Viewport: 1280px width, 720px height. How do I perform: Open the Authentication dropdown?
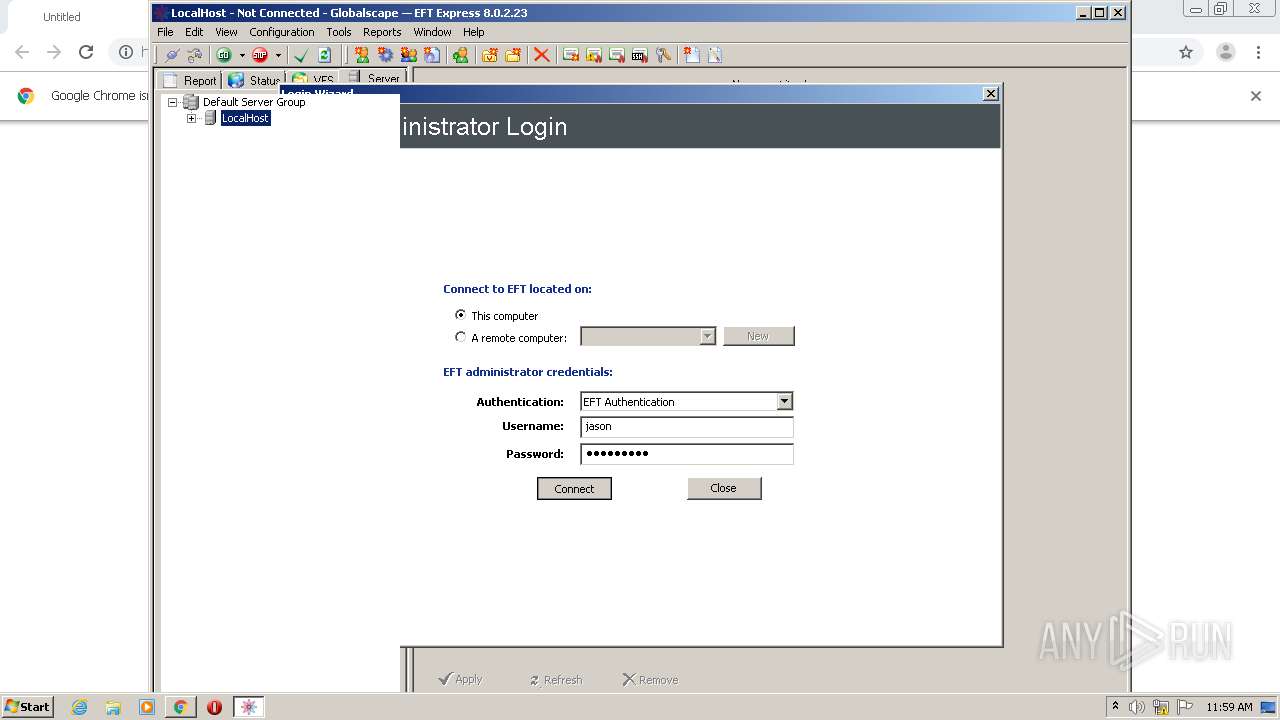click(784, 401)
